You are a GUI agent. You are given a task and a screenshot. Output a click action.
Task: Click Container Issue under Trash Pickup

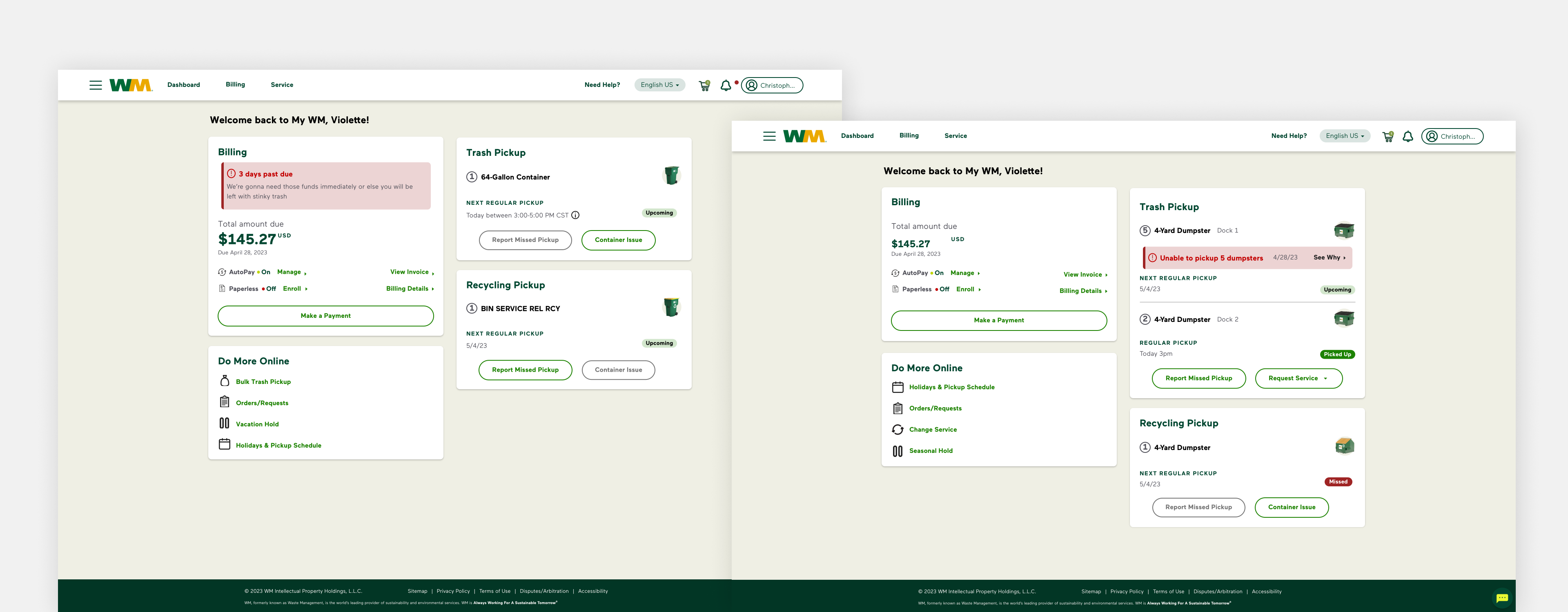(x=619, y=240)
